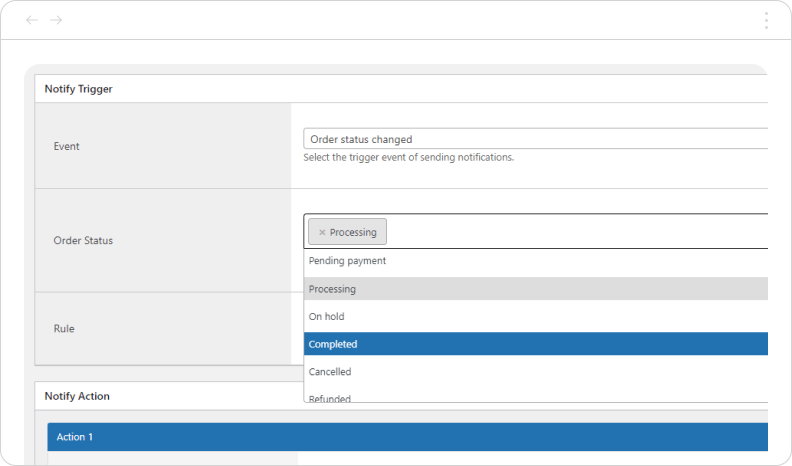Click the trigger event help text
Image resolution: width=792 pixels, height=466 pixels.
point(408,157)
